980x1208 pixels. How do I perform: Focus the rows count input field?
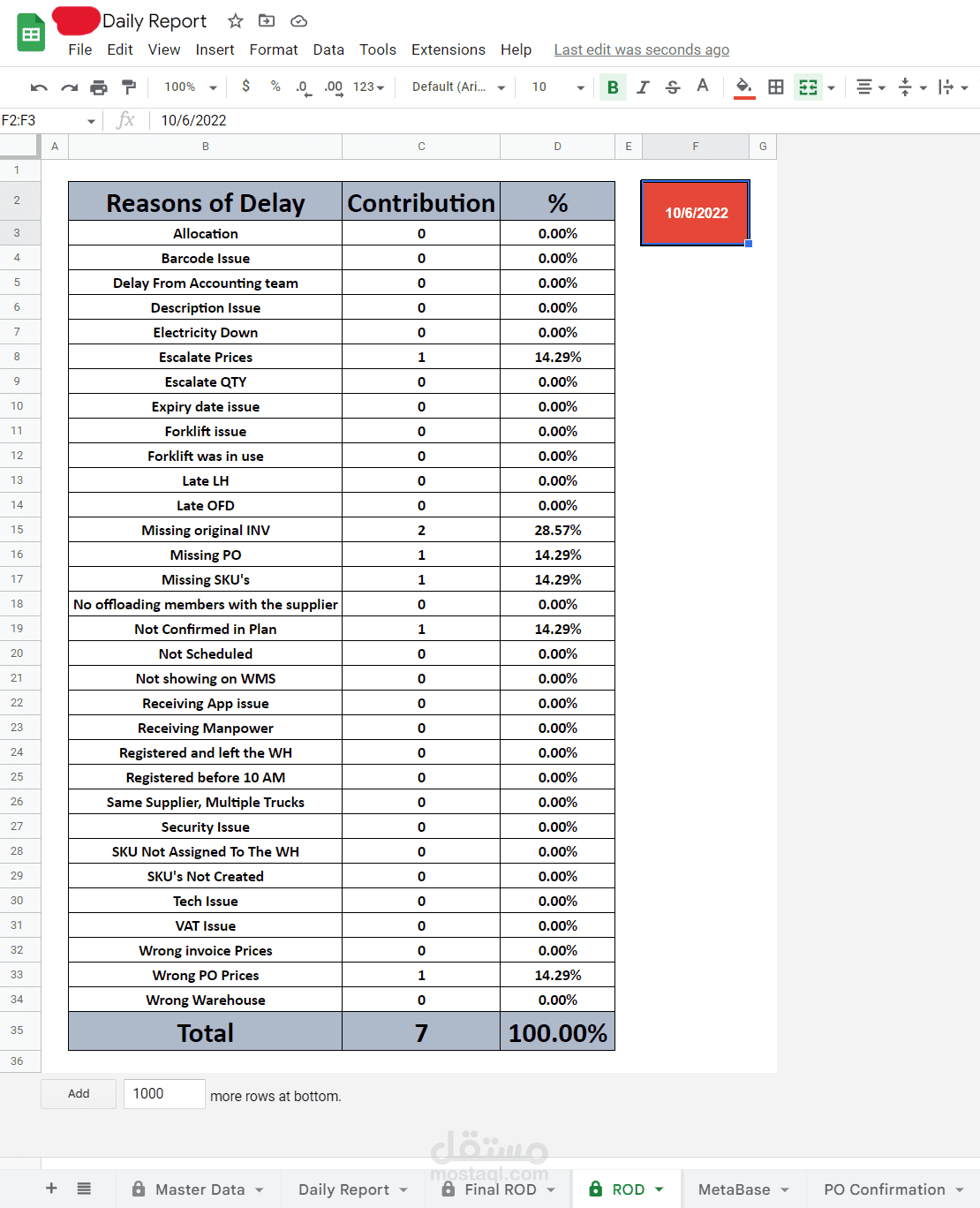pyautogui.click(x=164, y=1094)
